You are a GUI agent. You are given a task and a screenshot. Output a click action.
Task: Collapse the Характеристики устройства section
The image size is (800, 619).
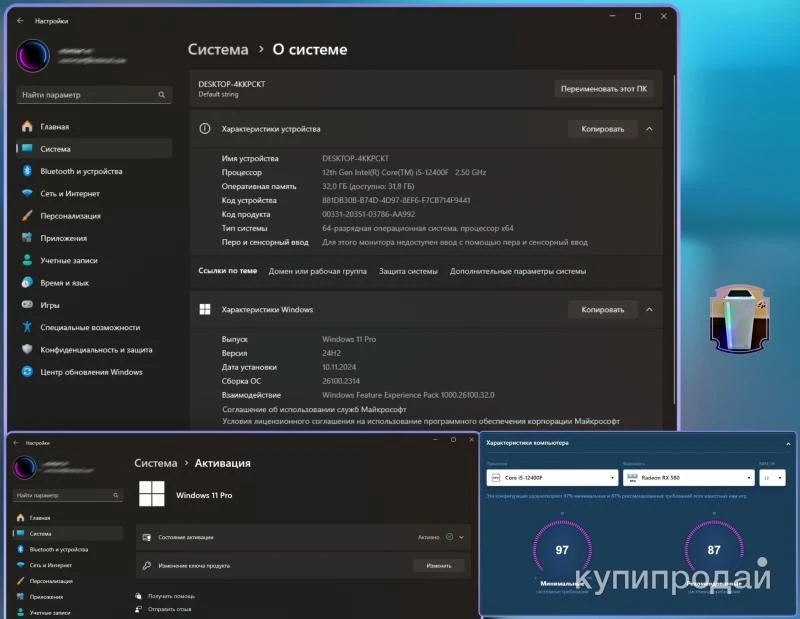(x=649, y=129)
